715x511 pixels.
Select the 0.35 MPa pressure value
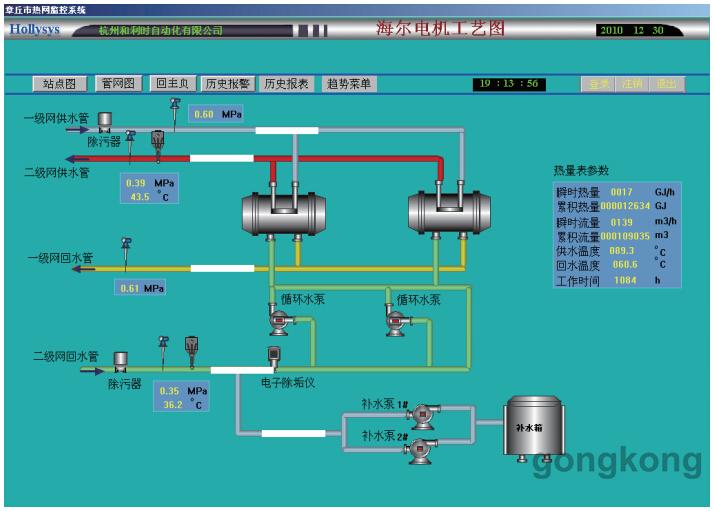(x=169, y=391)
